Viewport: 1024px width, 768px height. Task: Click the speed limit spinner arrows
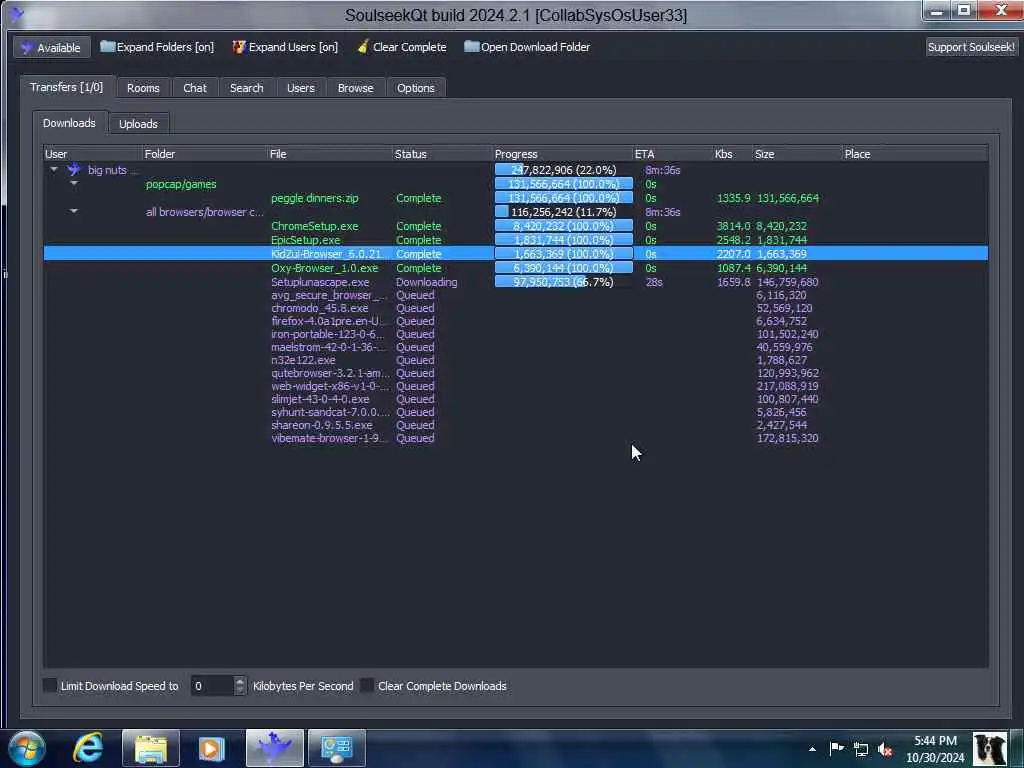pyautogui.click(x=240, y=686)
